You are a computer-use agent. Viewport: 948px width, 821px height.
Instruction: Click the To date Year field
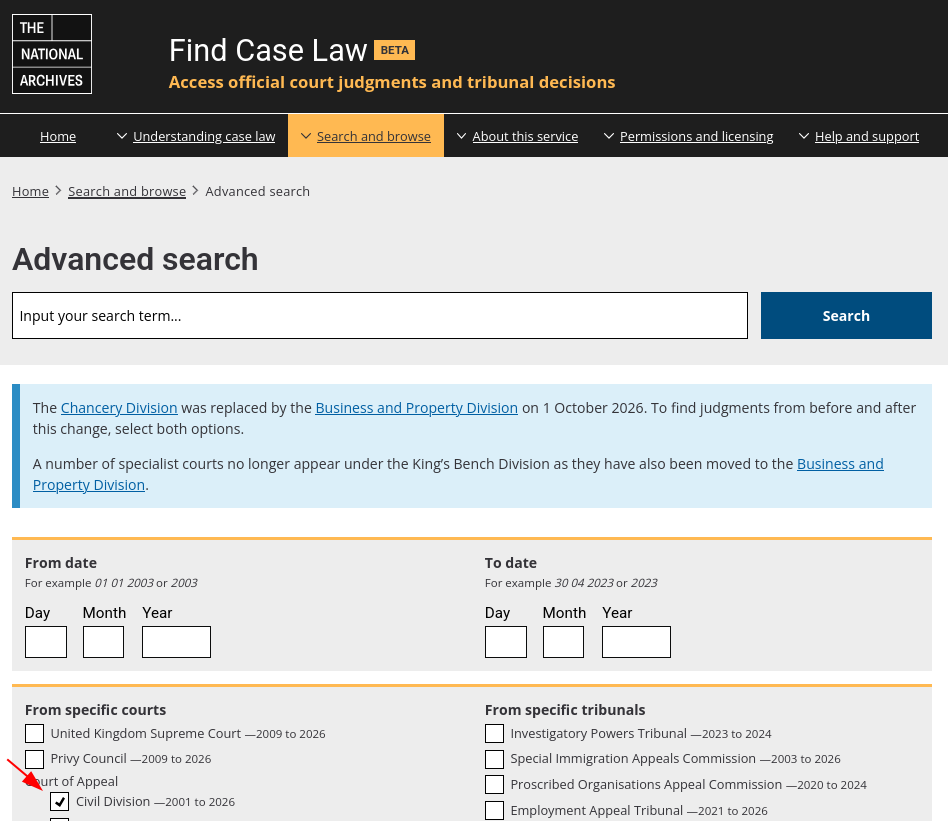tap(637, 642)
